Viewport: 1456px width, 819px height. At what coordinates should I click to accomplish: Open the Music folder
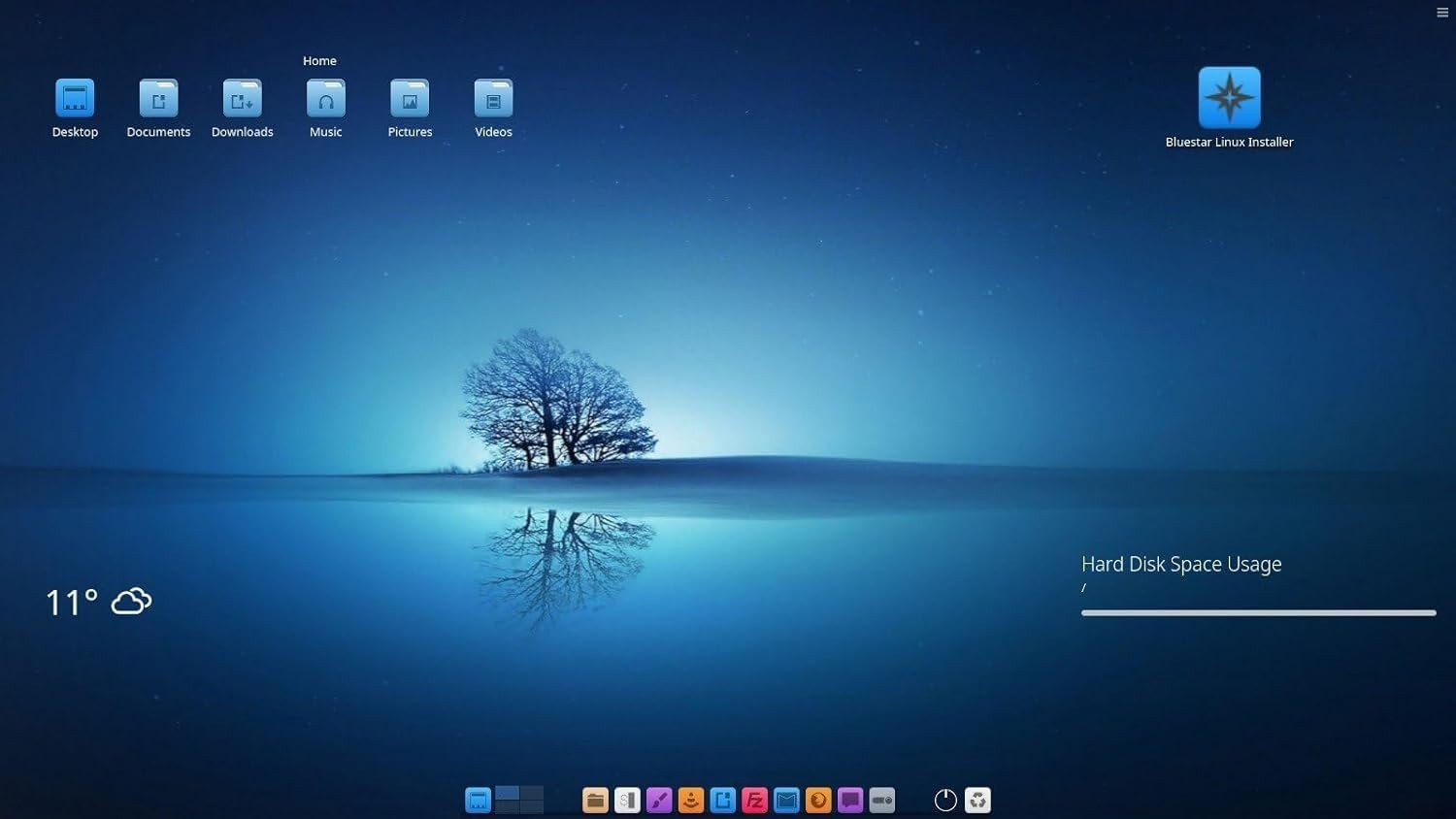pos(326,99)
